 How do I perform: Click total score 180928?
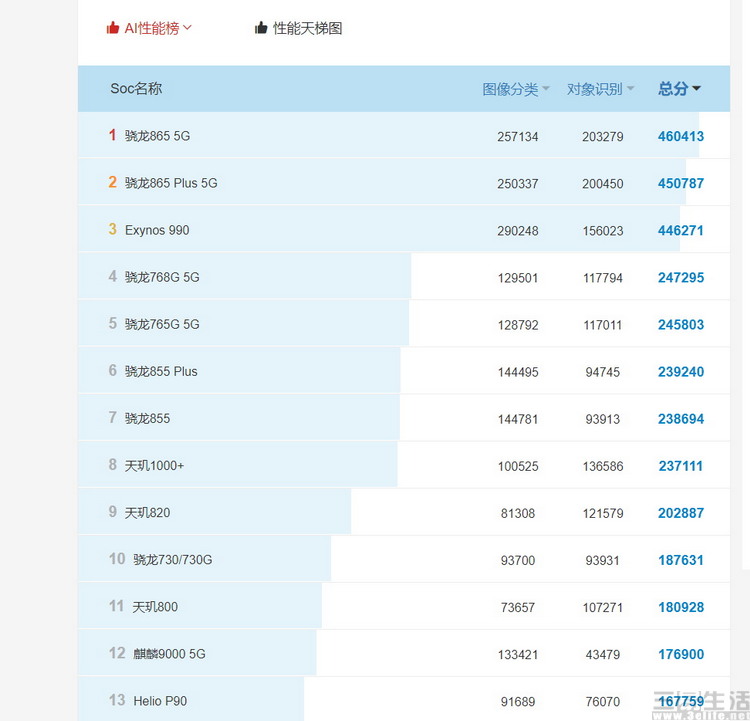[x=681, y=608]
